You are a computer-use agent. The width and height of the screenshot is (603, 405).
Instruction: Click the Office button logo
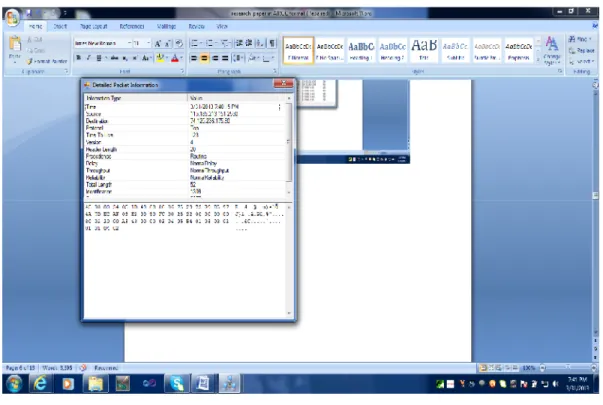[13, 17]
